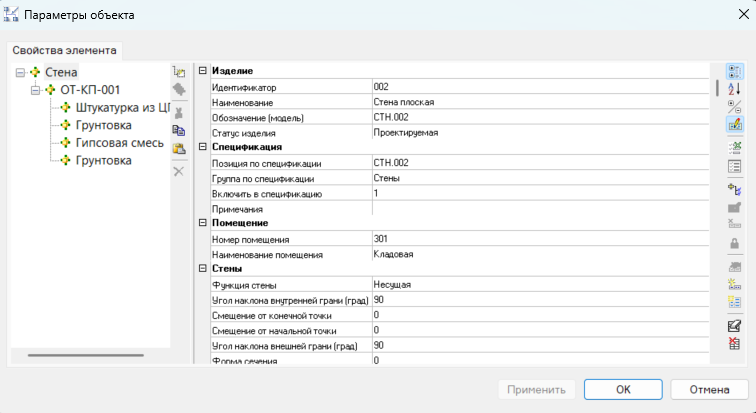Click the padlock icon in right toolbar
The width and height of the screenshot is (756, 413).
pos(735,243)
